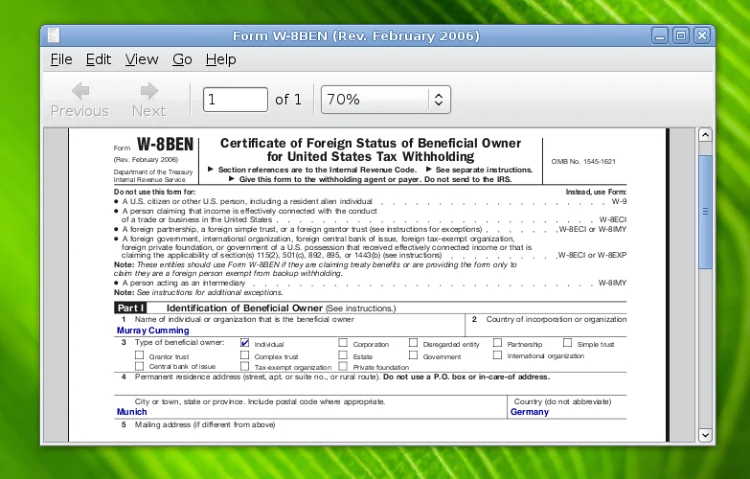This screenshot has height=479, width=750.
Task: Click the window title 'Form W-8BEN (Rev. February 2006)'
Action: click(x=356, y=36)
